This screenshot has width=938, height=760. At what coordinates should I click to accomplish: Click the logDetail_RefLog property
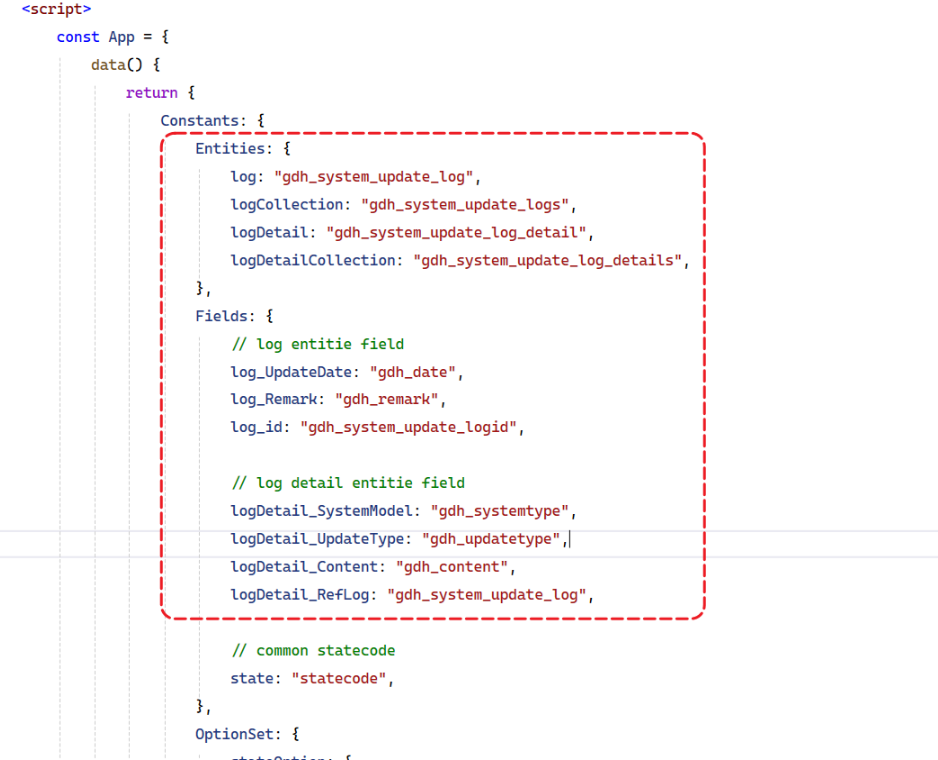[300, 595]
